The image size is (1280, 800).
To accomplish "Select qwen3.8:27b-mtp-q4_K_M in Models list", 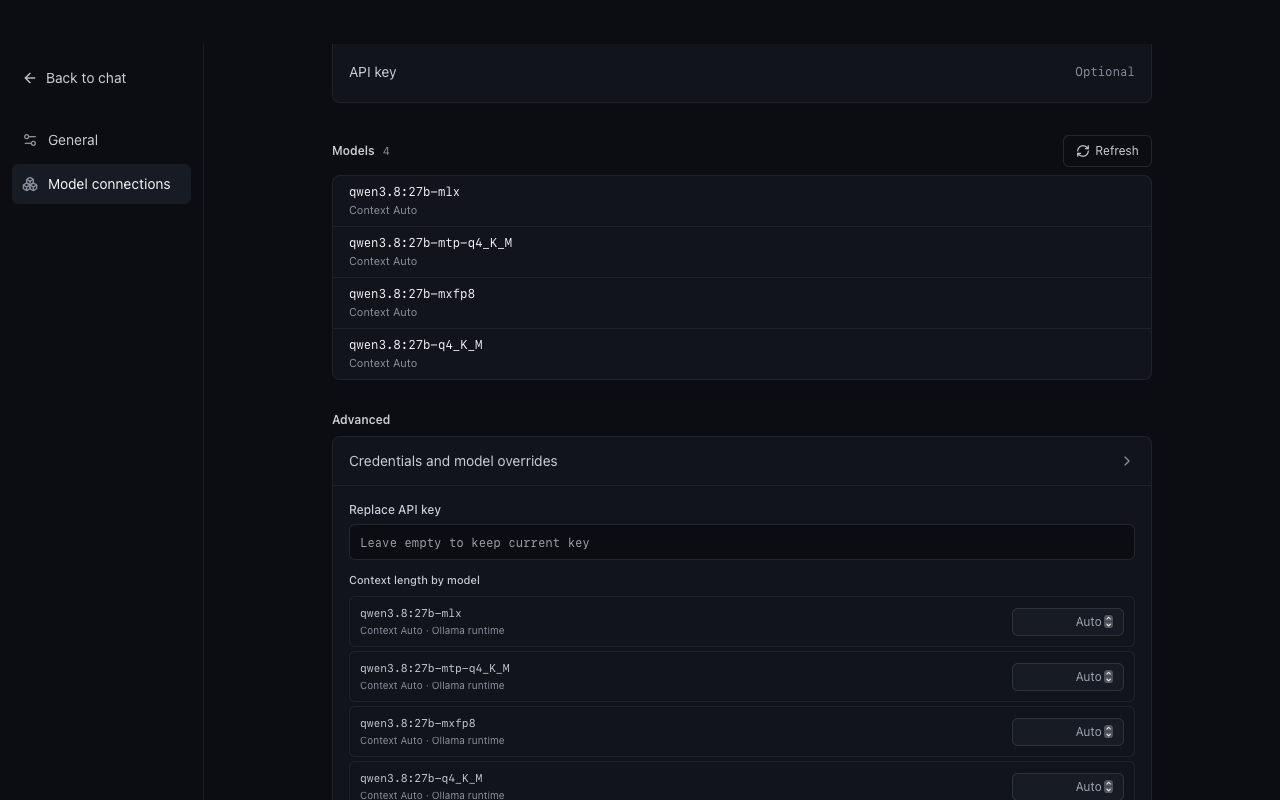I will point(742,252).
